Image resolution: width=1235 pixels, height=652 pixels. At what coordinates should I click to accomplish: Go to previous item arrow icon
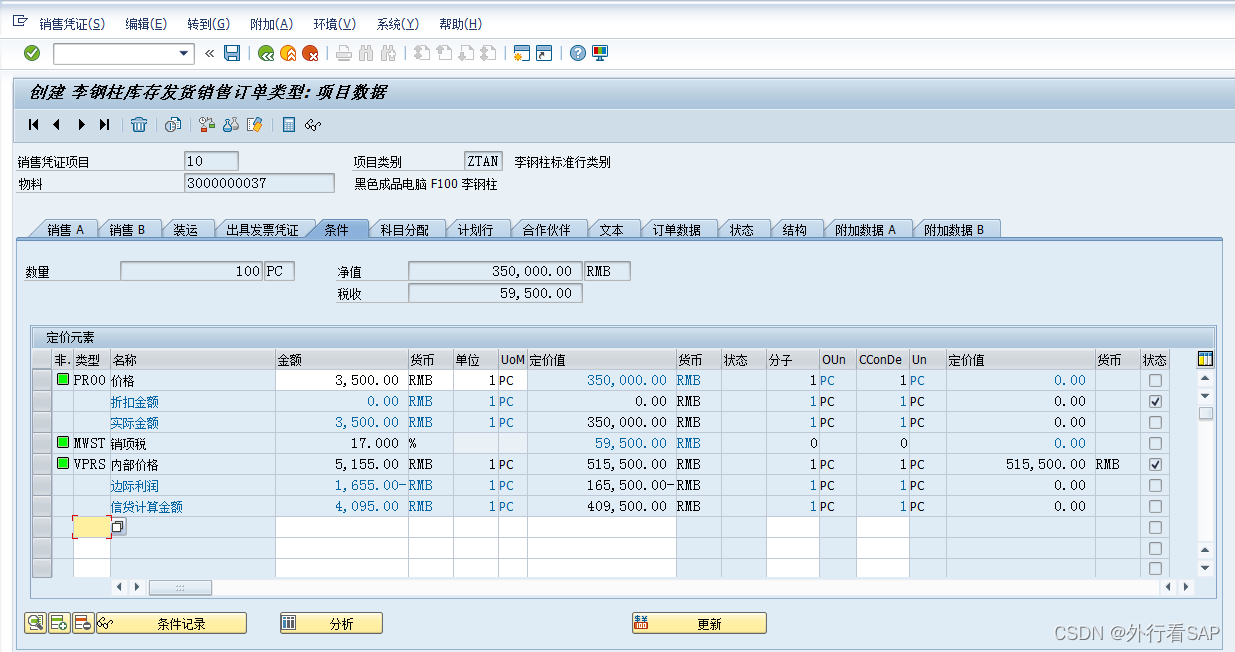click(57, 125)
